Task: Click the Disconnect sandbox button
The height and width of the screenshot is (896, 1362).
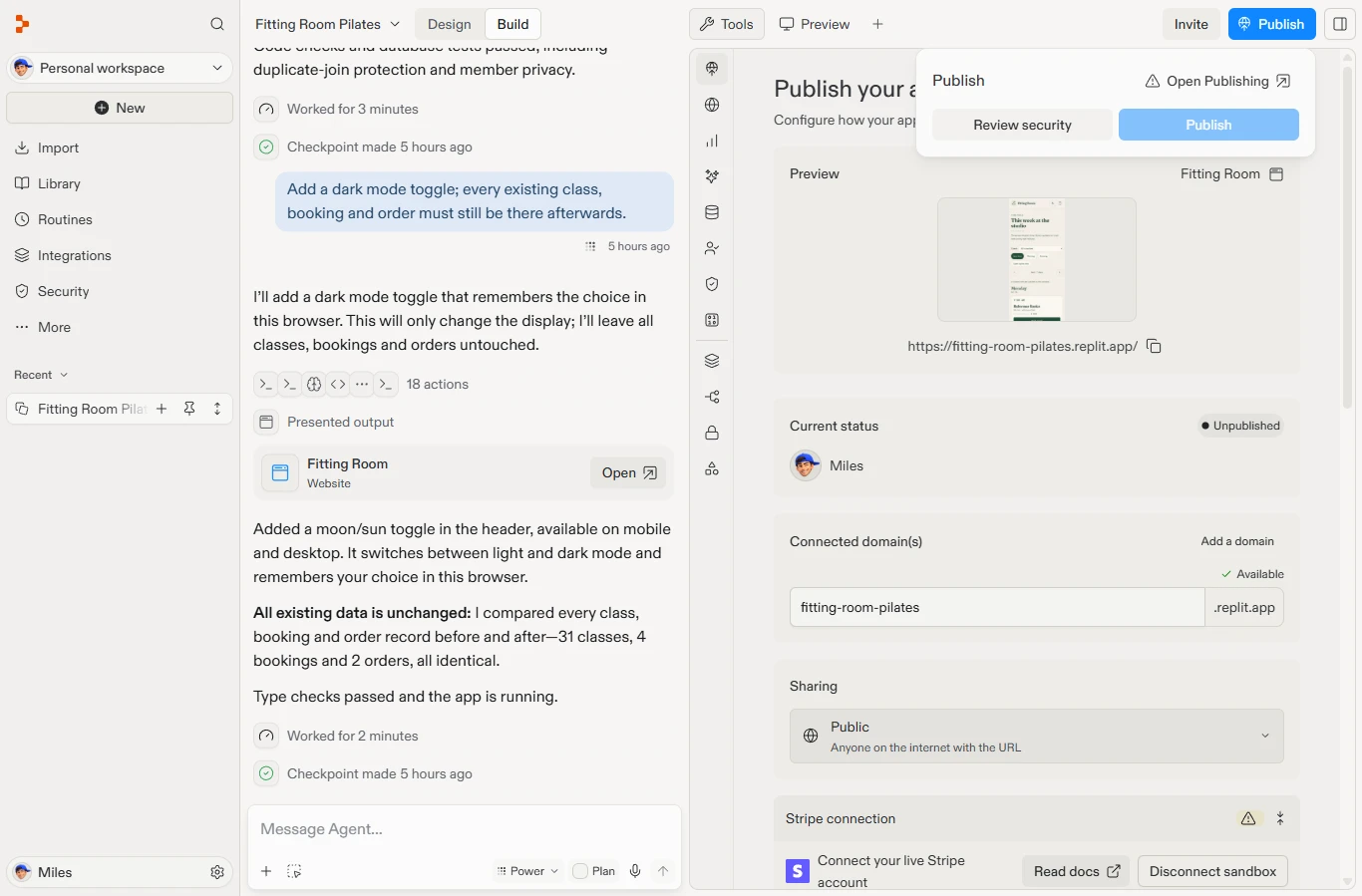Action: pyautogui.click(x=1212, y=871)
